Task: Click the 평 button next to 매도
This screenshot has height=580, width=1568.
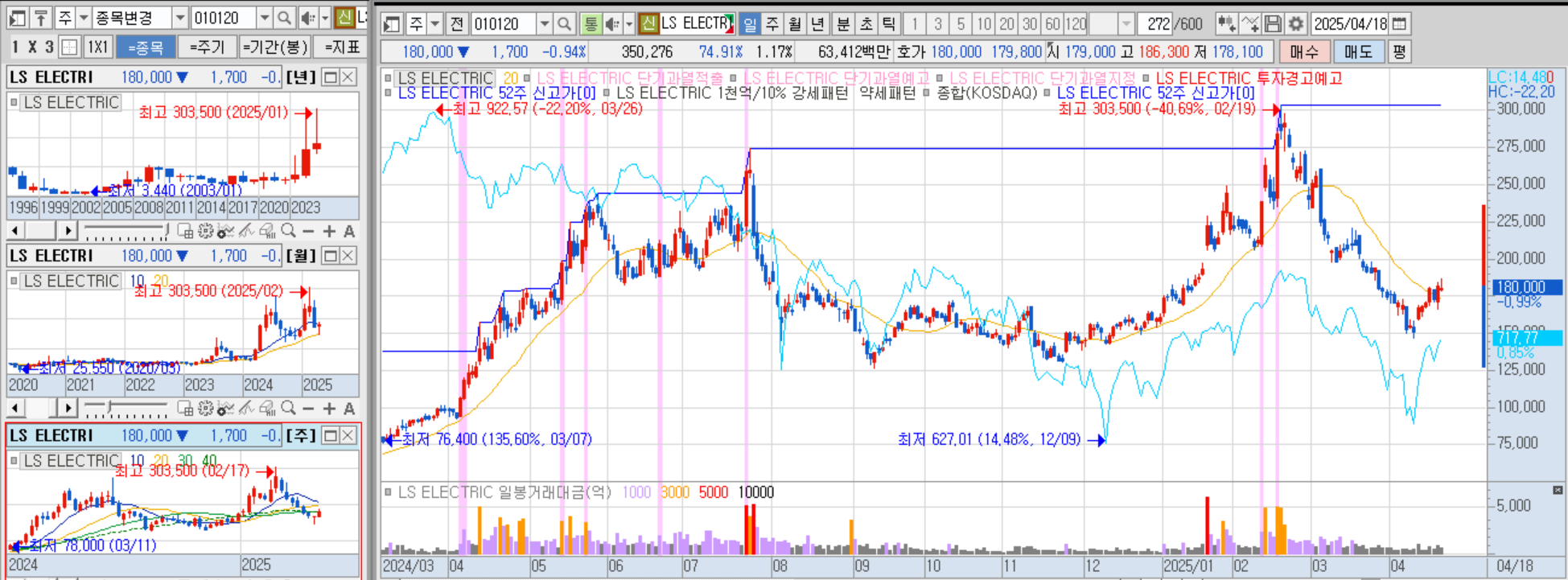Action: pos(1399,51)
